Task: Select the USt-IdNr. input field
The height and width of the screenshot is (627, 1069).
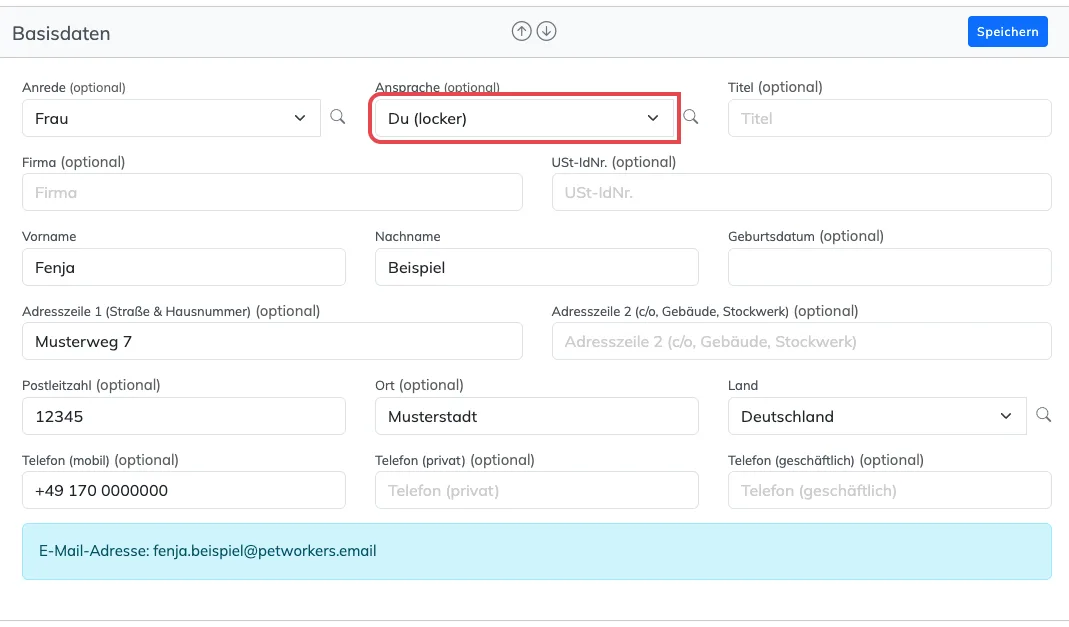Action: pyautogui.click(x=801, y=192)
